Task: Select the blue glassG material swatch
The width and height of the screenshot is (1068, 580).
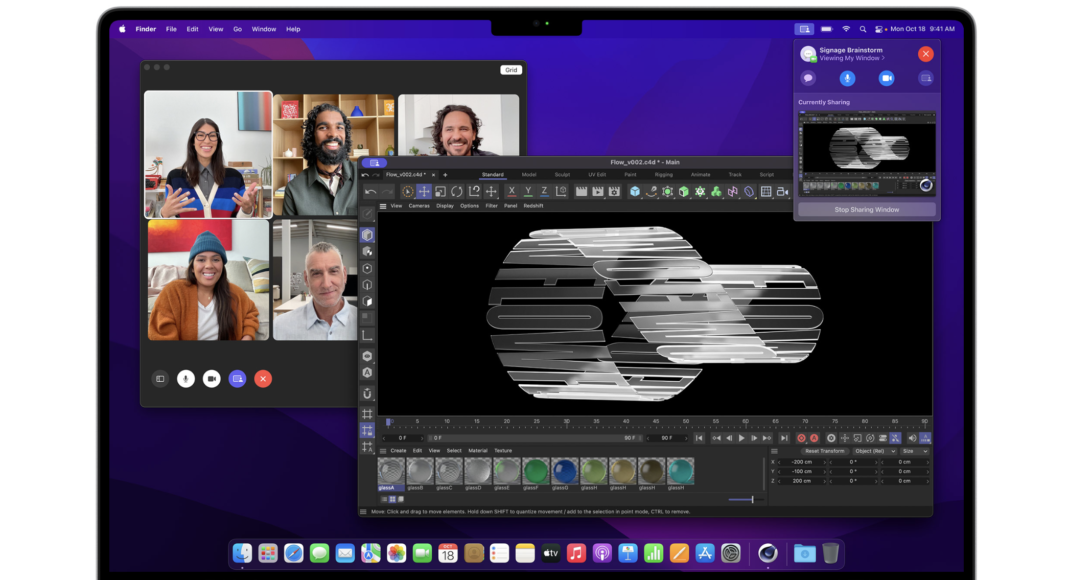Action: coord(564,471)
